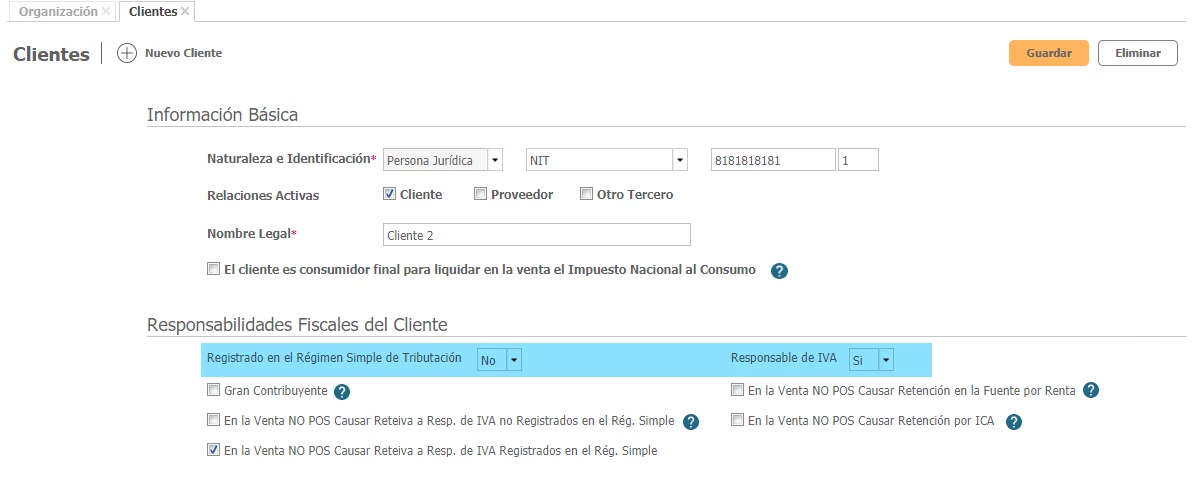Check the Otro Tercero checkbox
Image resolution: width=1194 pixels, height=477 pixels.
click(587, 194)
